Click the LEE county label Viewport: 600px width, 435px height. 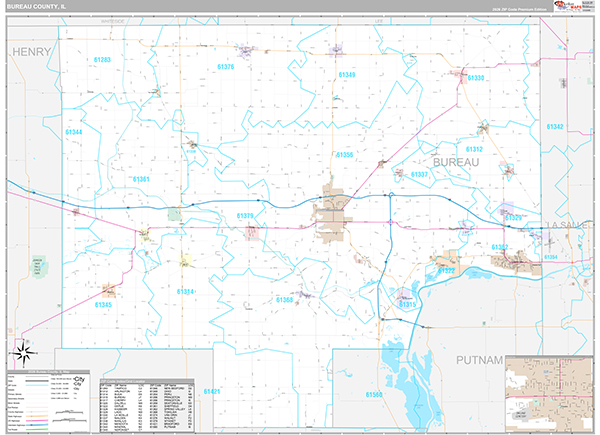click(379, 21)
